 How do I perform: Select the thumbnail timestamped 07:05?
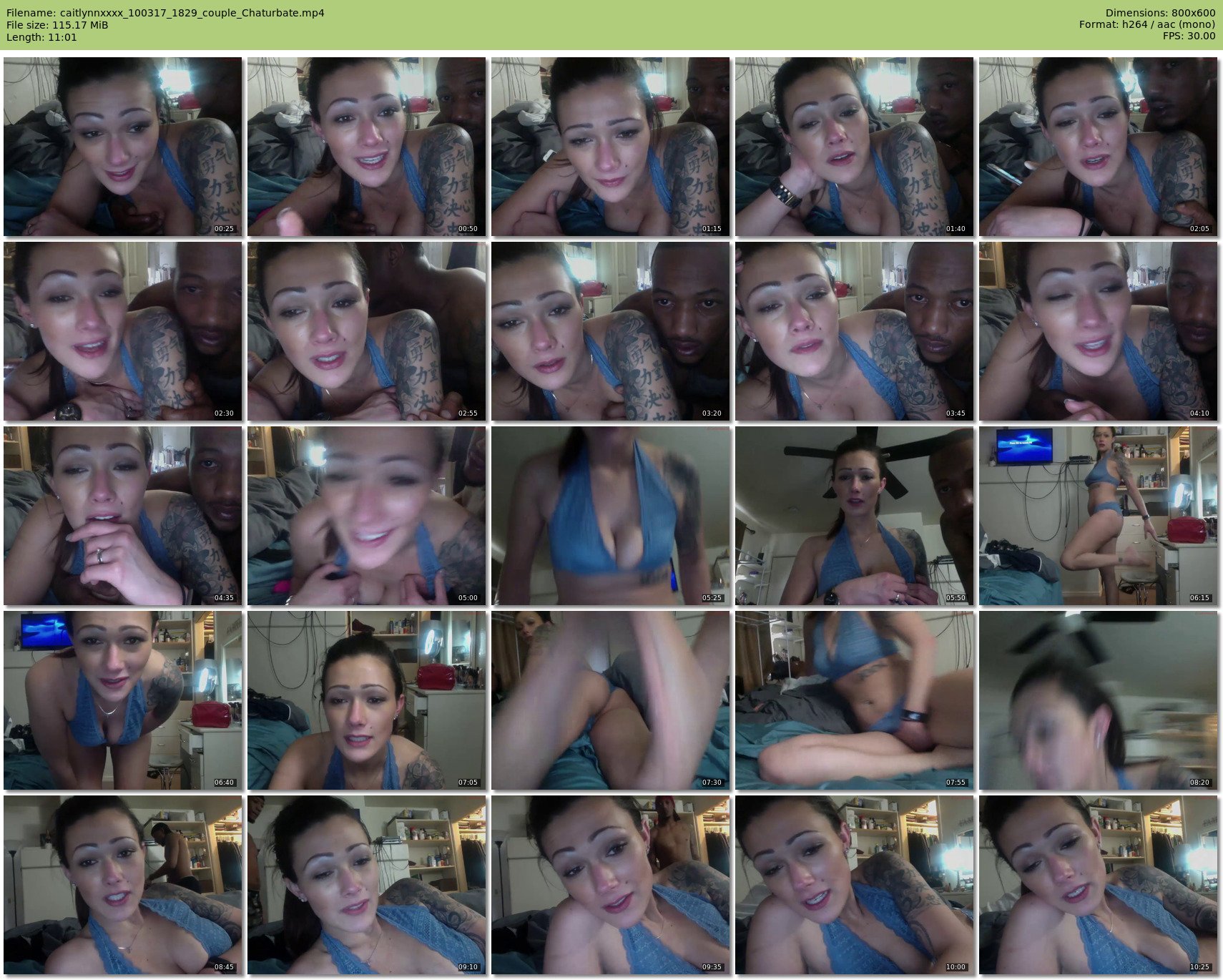click(x=367, y=700)
